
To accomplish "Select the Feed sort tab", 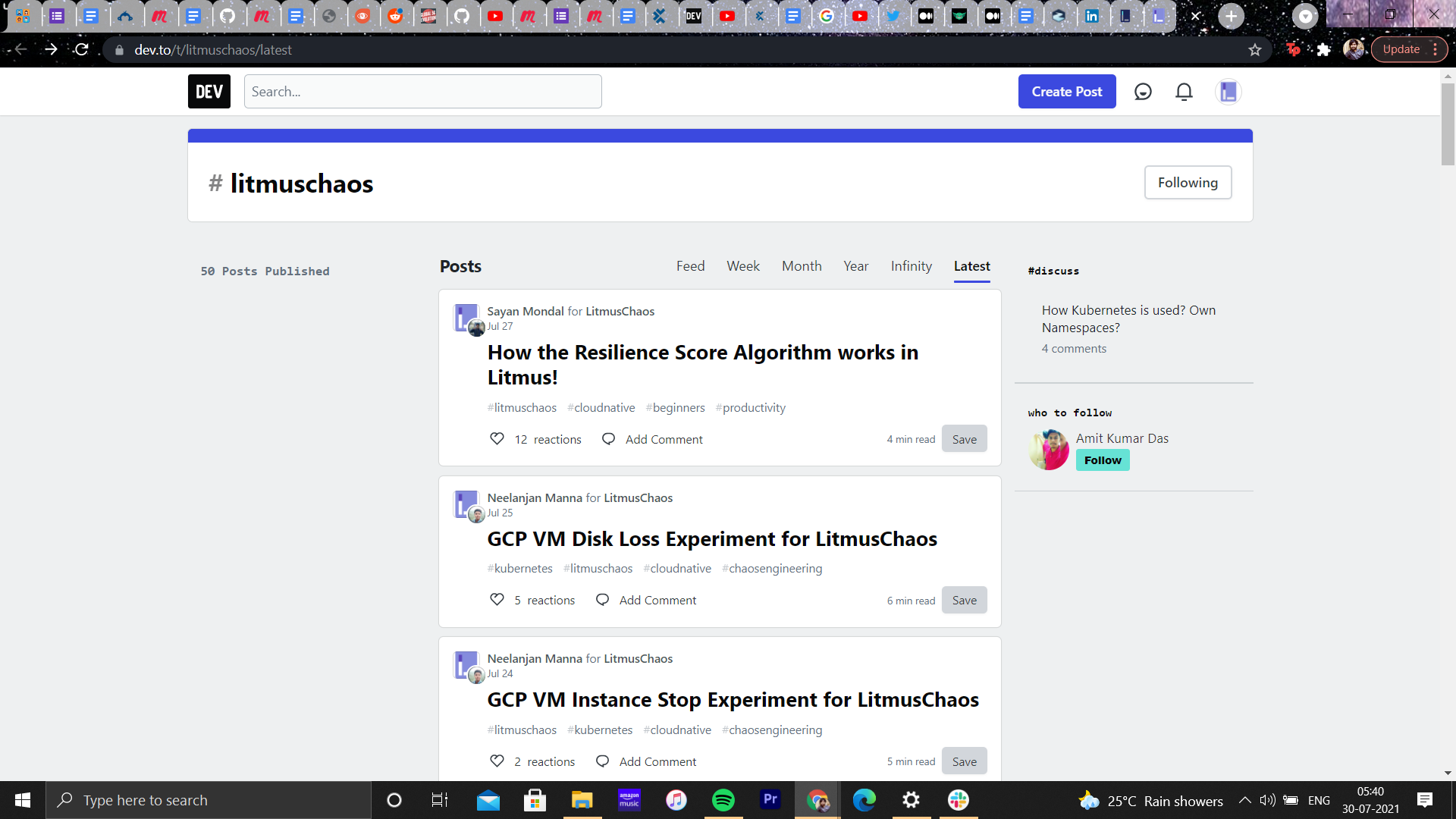I will click(690, 266).
